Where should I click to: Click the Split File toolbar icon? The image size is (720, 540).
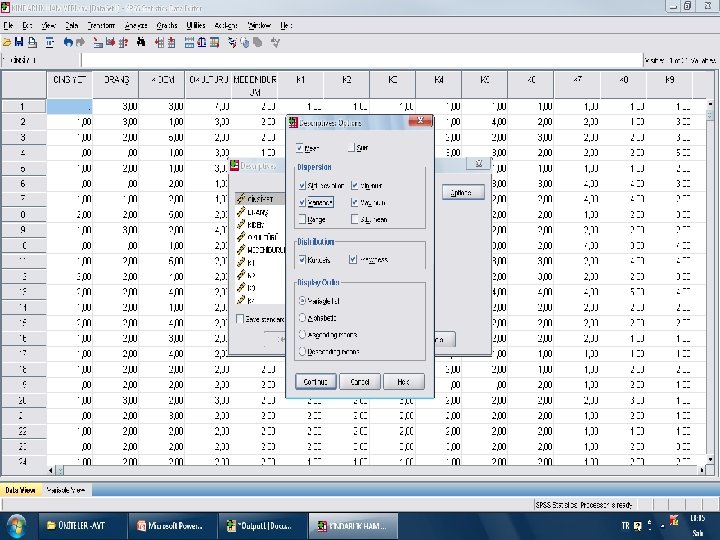[x=189, y=43]
